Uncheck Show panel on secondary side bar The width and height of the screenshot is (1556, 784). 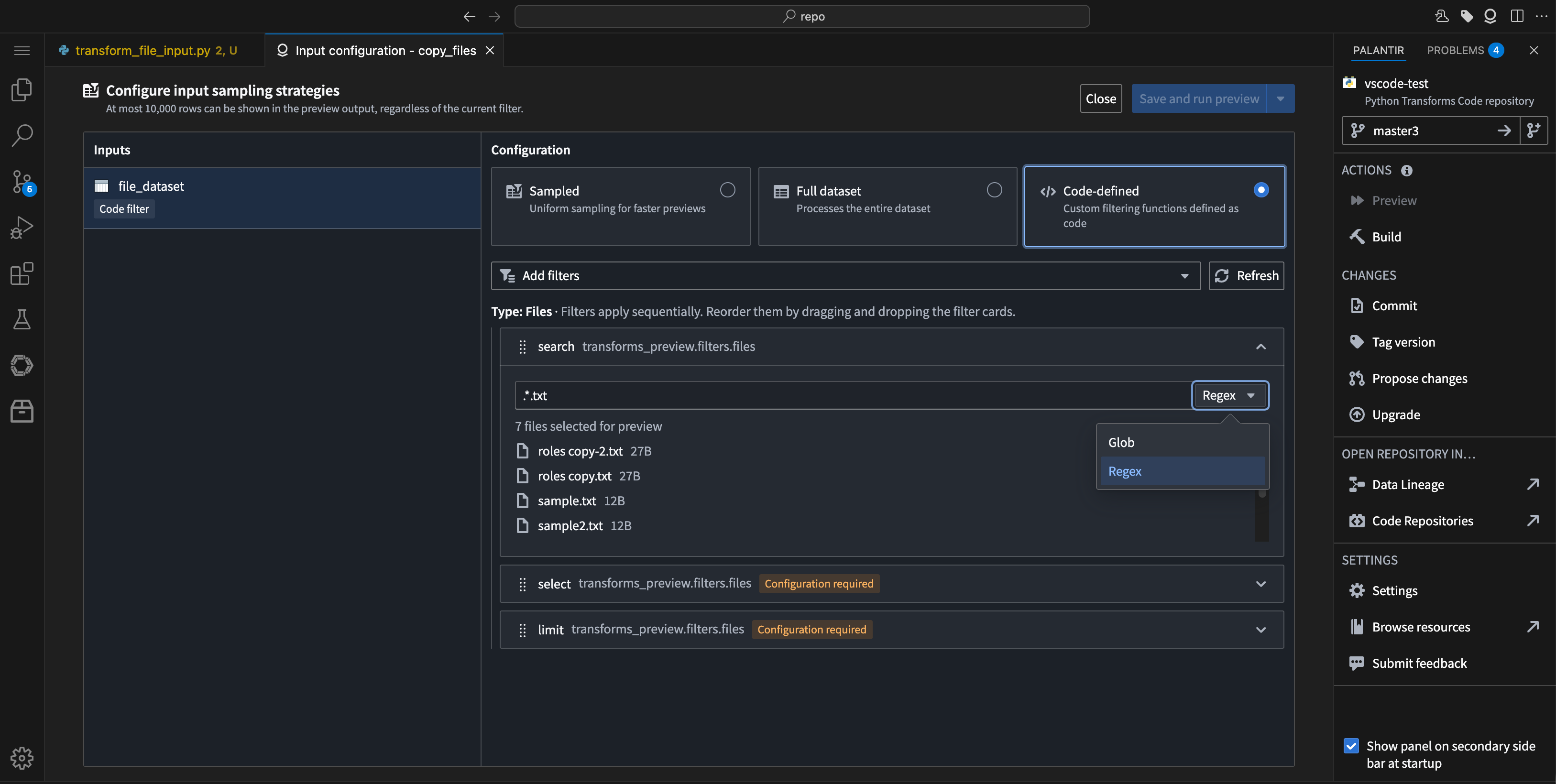tap(1351, 746)
